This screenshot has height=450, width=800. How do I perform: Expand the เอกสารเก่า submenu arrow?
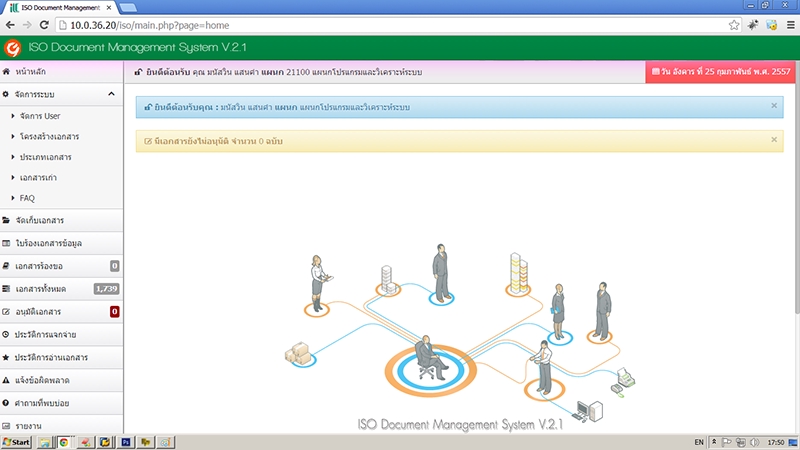pyautogui.click(x=13, y=178)
